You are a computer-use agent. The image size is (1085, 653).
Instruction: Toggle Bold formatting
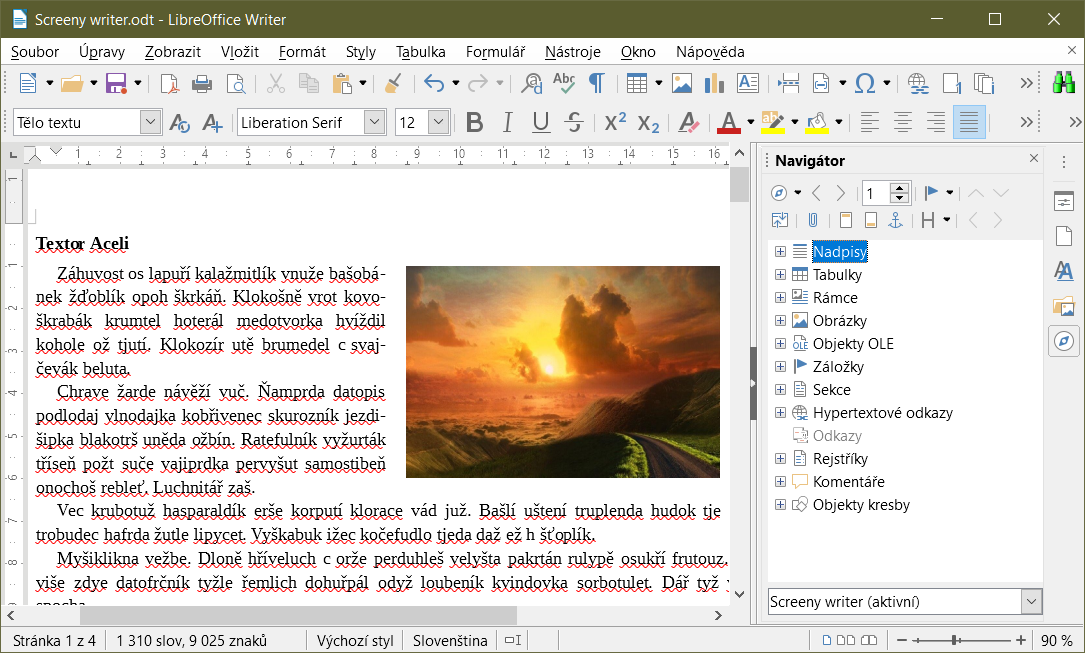coord(475,123)
